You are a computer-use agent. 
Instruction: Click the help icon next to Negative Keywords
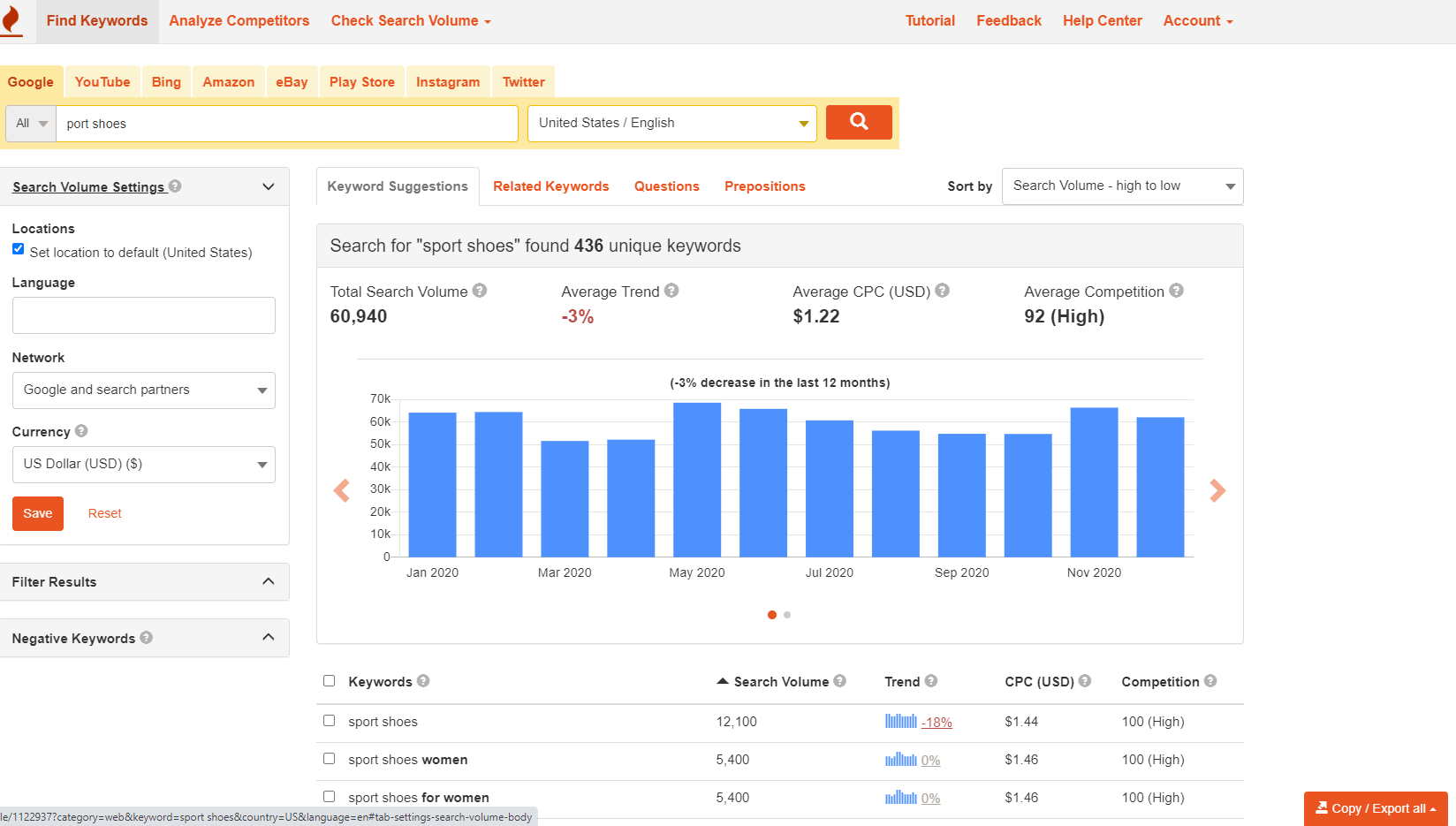[148, 637]
